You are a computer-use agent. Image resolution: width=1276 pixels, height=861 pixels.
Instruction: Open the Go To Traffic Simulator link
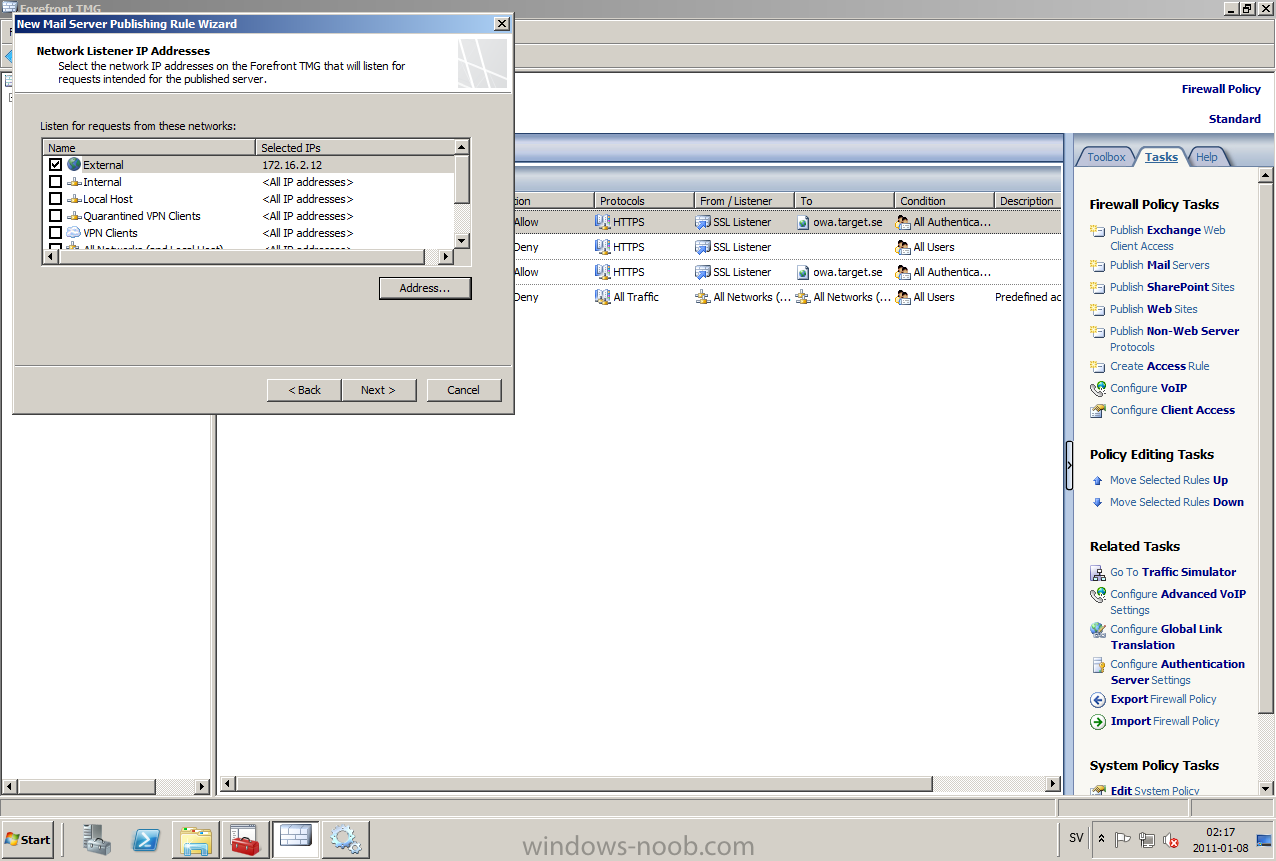1173,572
